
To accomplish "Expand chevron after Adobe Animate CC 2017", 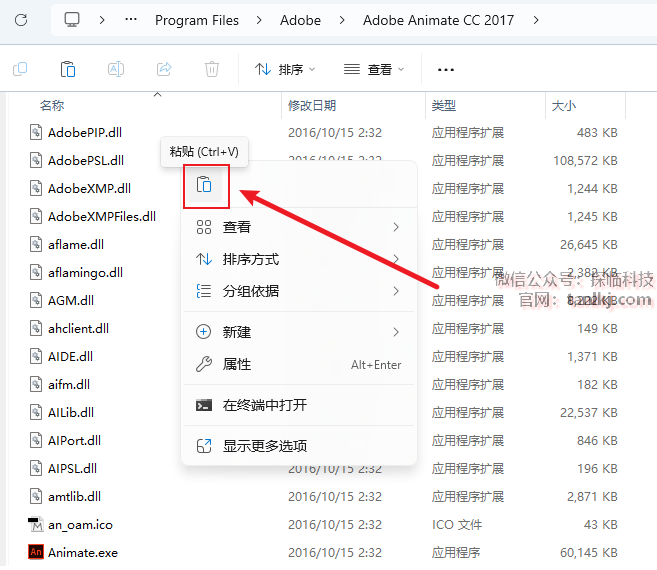I will pyautogui.click(x=536, y=20).
